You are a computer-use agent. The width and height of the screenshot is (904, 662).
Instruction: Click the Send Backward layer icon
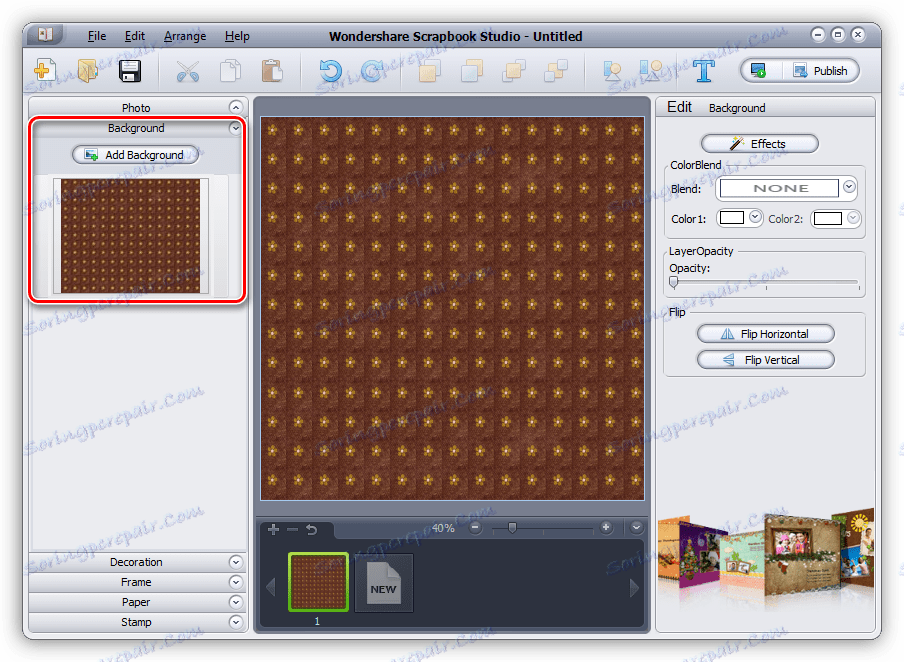(x=514, y=72)
